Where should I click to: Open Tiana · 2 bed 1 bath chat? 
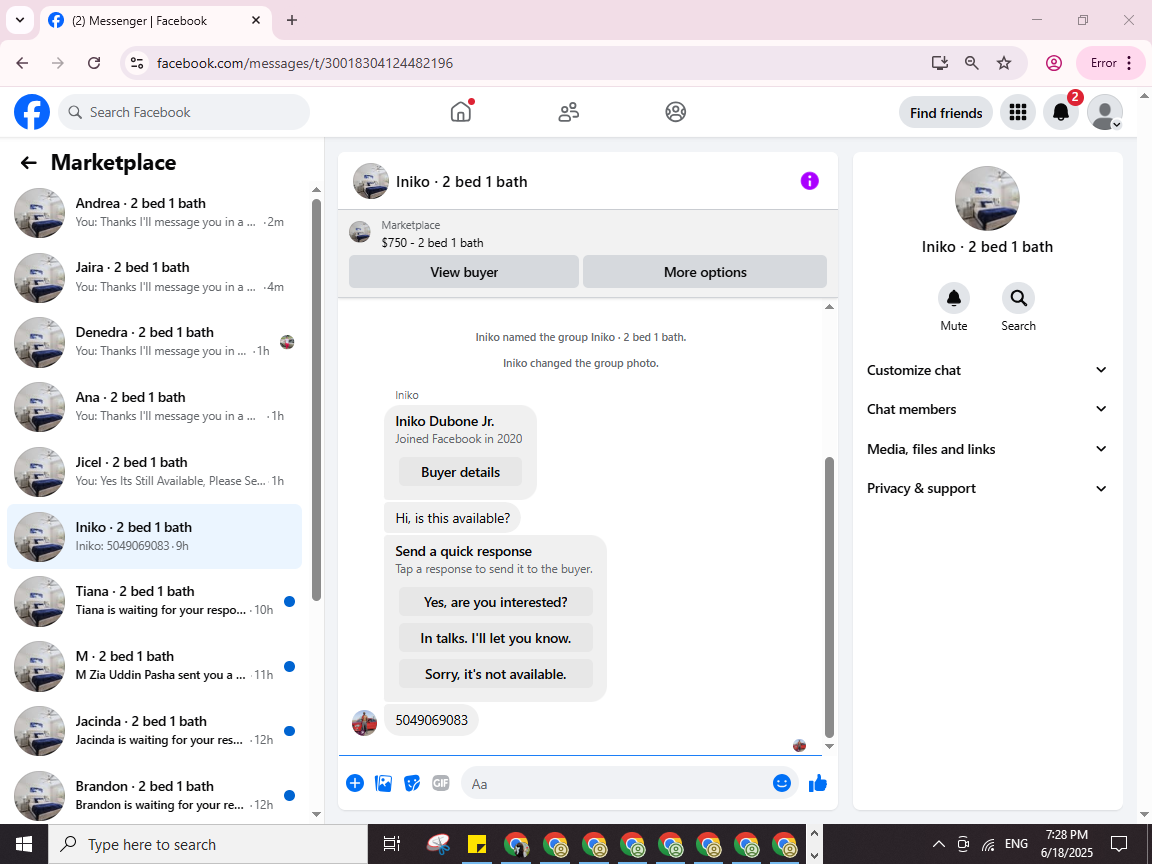pos(154,601)
